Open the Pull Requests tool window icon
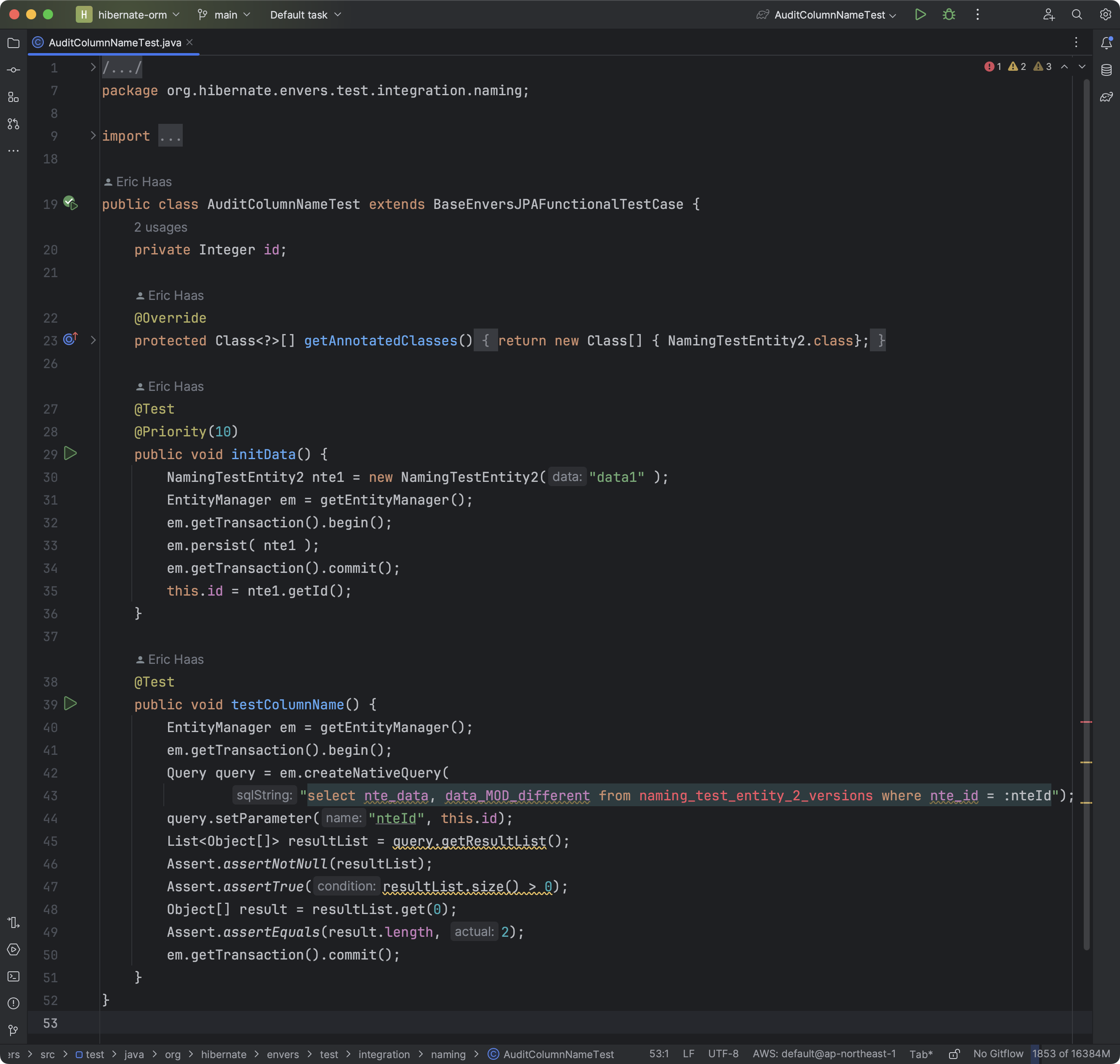Screen dimensions: 1120x1064 13,124
